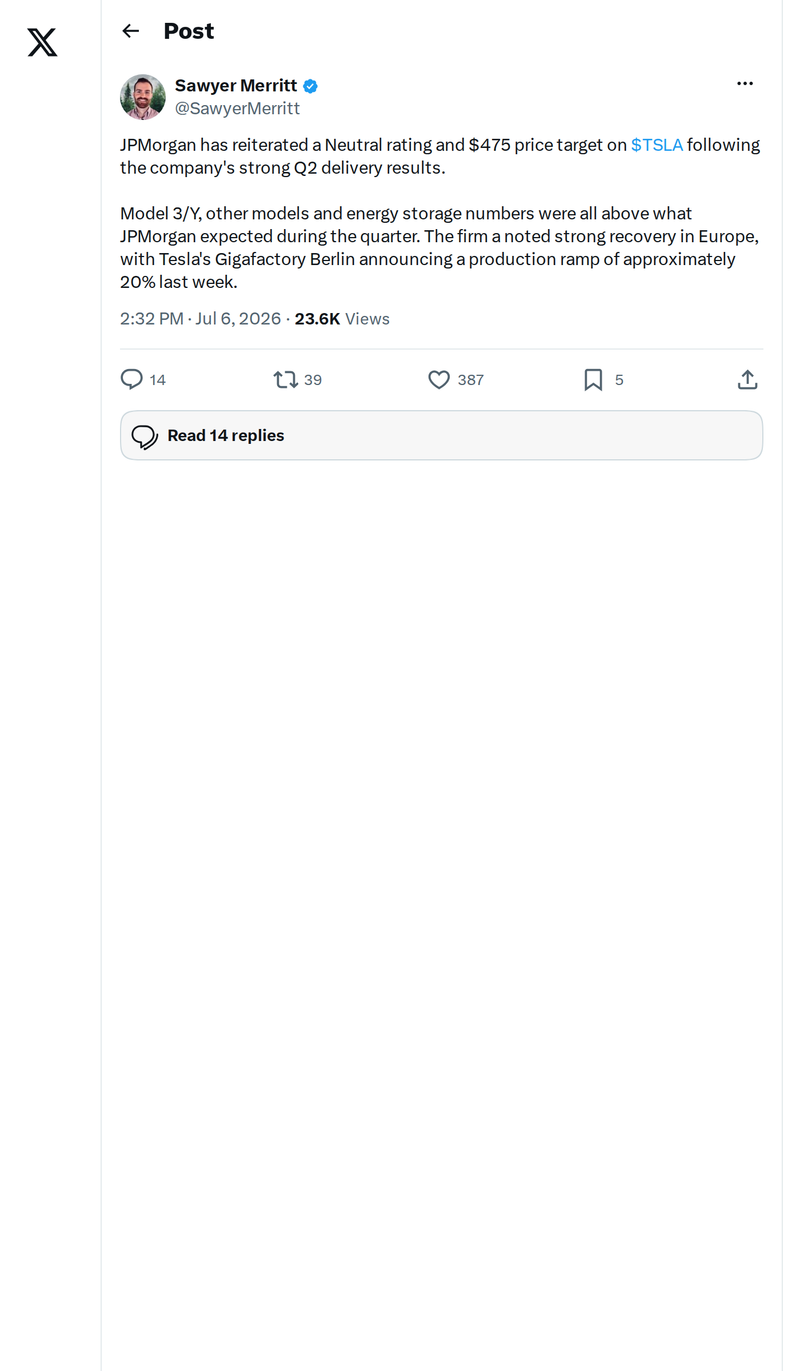Click the 387 likes count
Viewport: 800px width, 1371px height.
470,380
